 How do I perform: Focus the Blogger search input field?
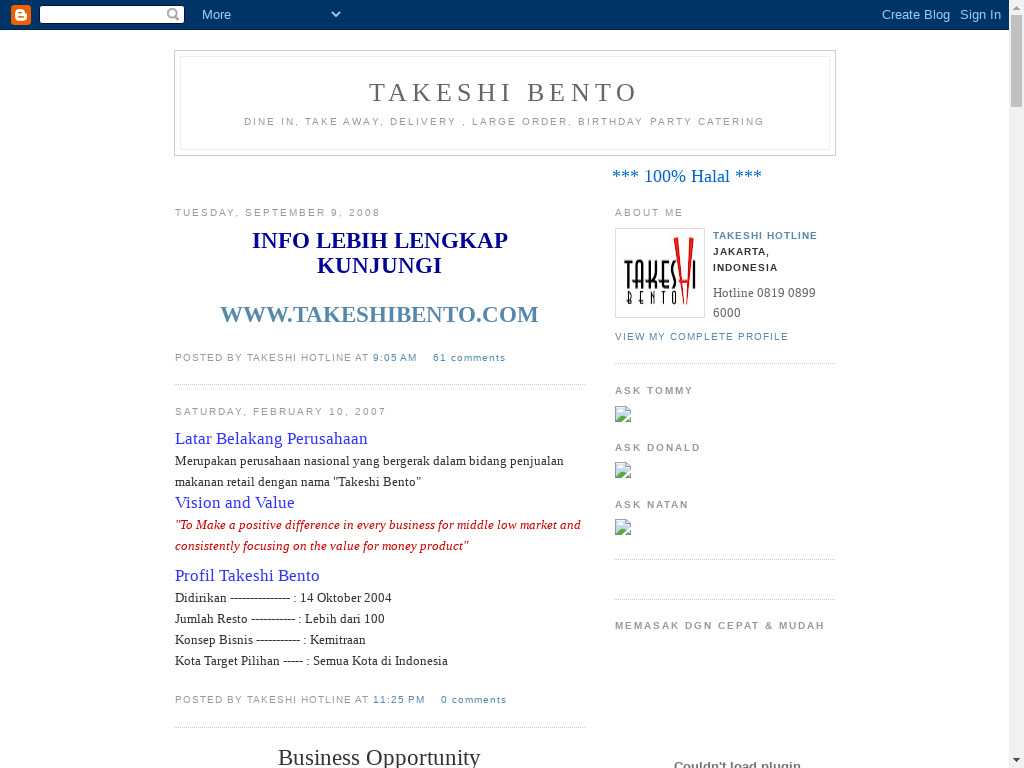[x=103, y=14]
